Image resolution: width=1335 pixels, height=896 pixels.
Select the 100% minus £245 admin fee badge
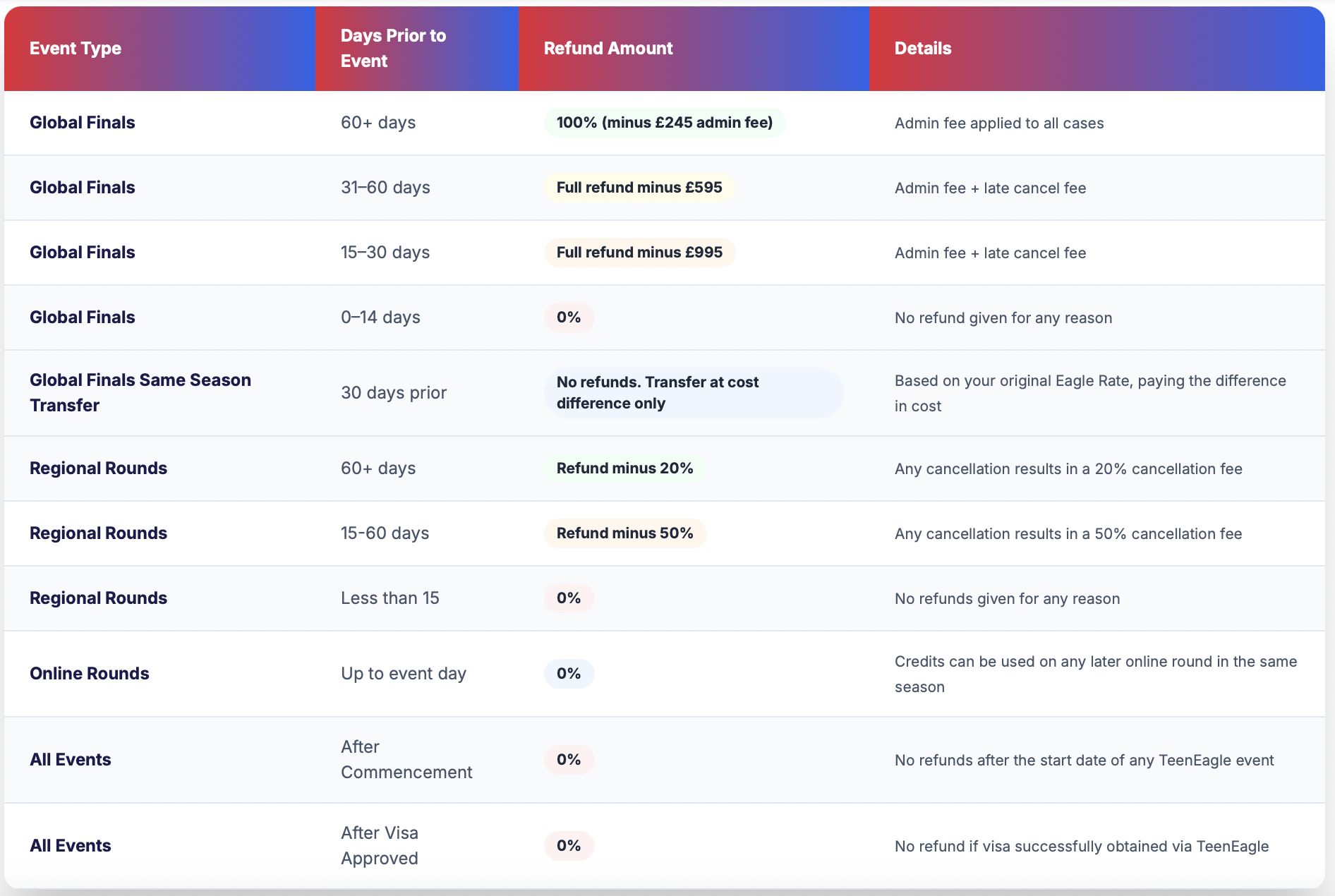(664, 123)
